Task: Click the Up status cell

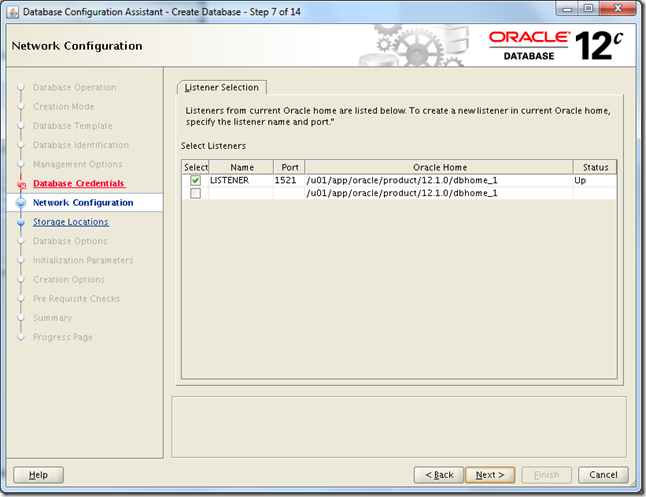Action: (595, 181)
